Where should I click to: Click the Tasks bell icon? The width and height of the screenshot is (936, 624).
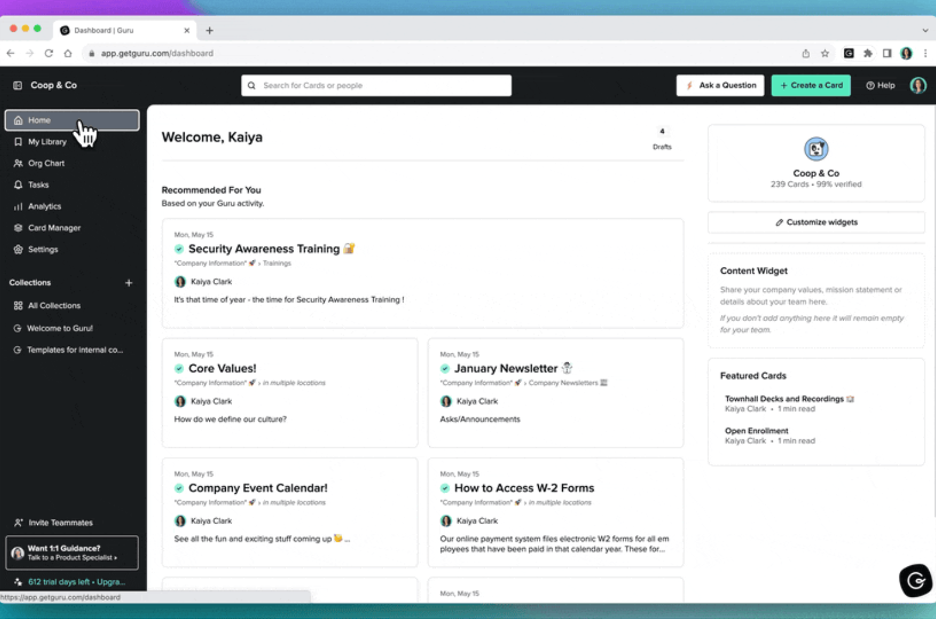click(x=18, y=185)
